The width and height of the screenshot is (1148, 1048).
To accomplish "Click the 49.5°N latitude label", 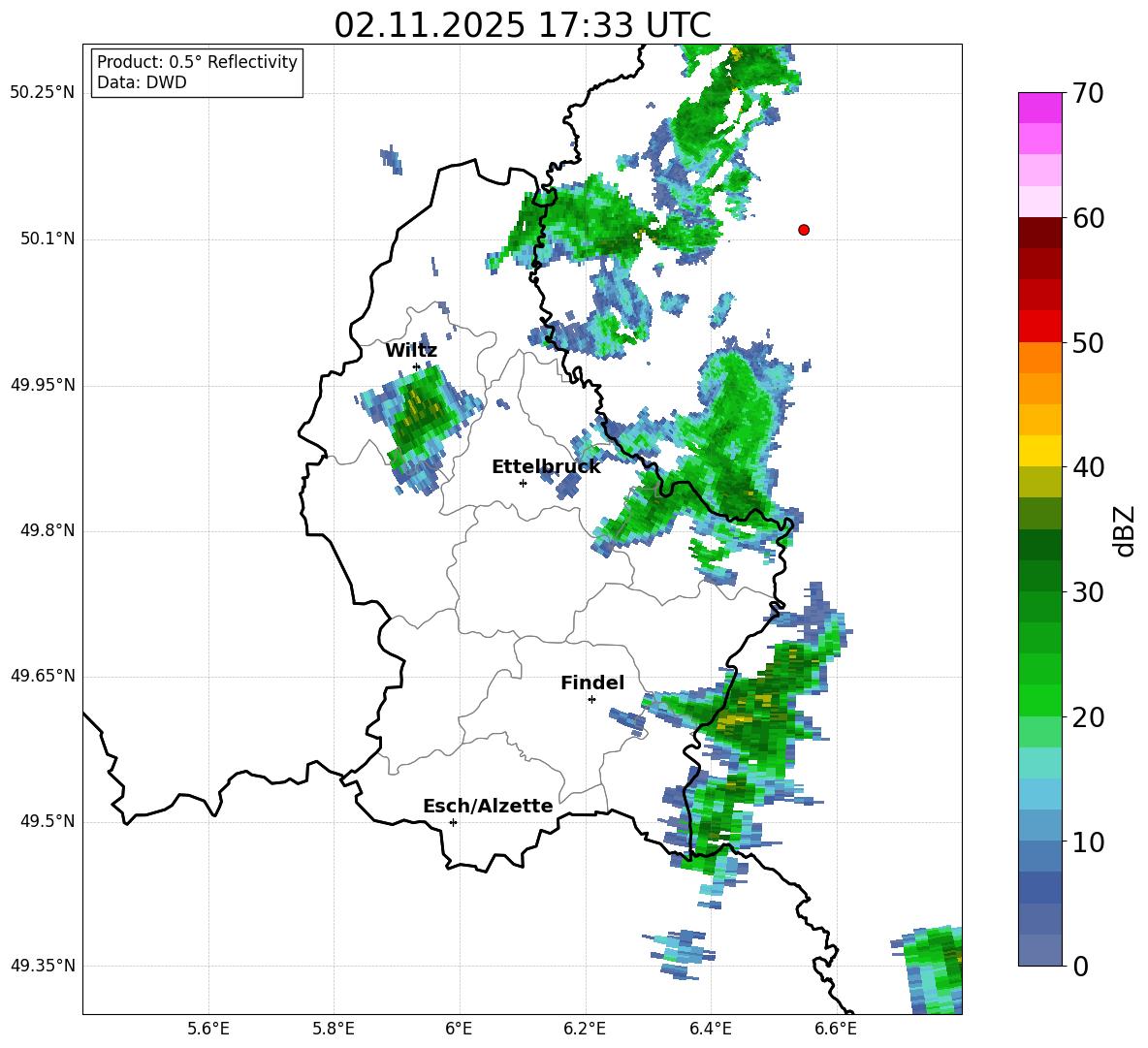I will pos(48,821).
